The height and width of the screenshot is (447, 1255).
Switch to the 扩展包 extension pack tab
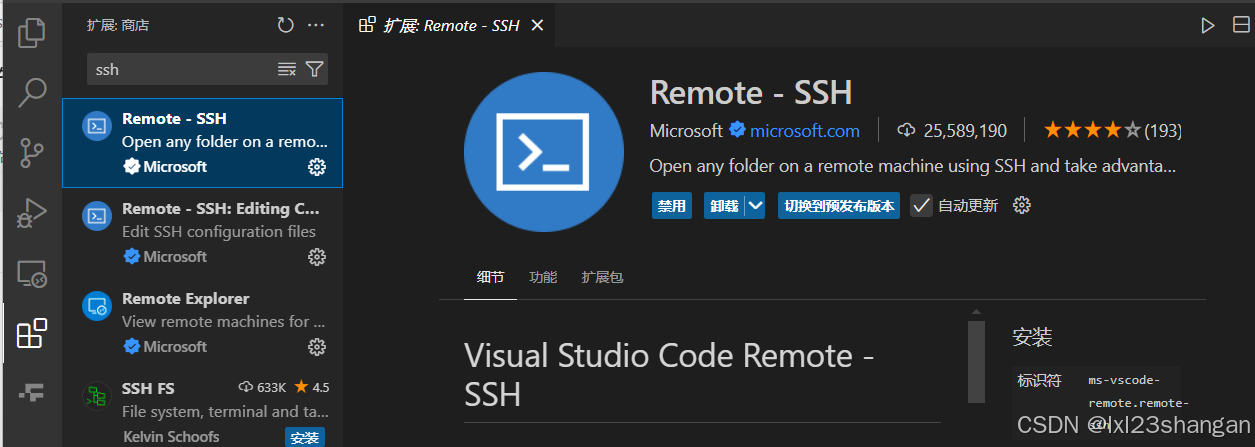(602, 277)
